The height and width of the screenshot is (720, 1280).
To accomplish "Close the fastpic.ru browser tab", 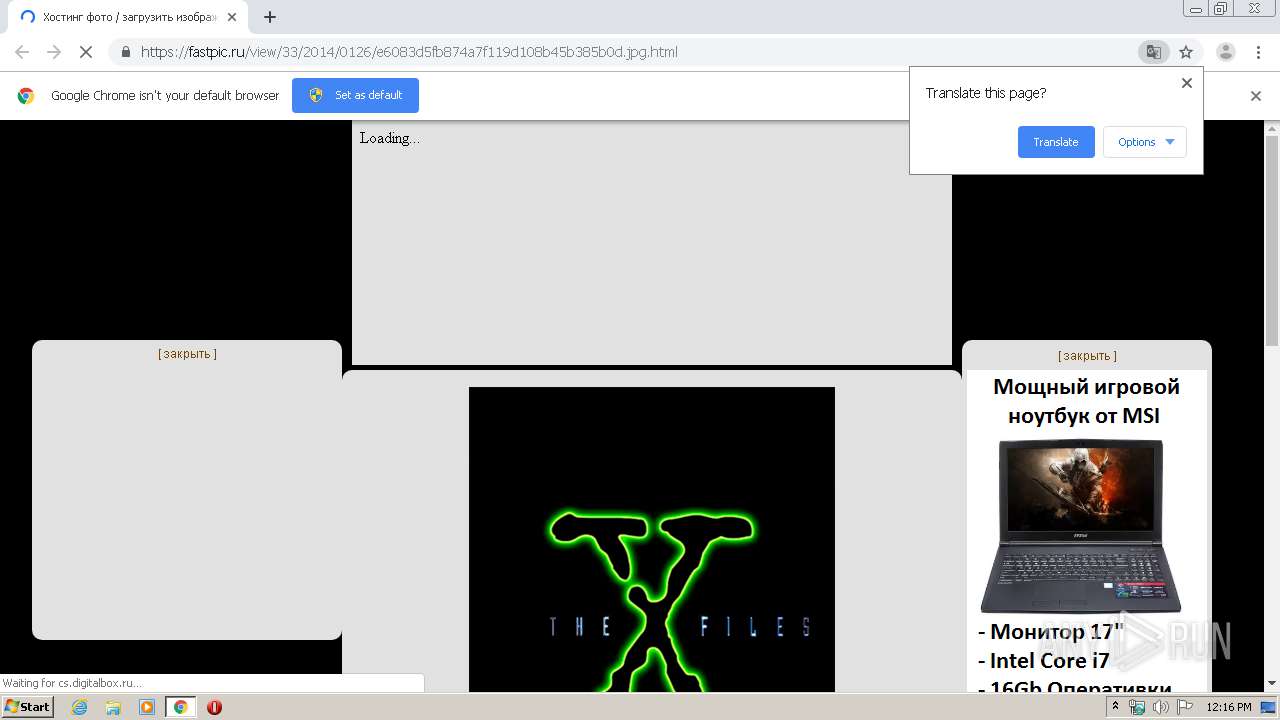I will 231,17.
